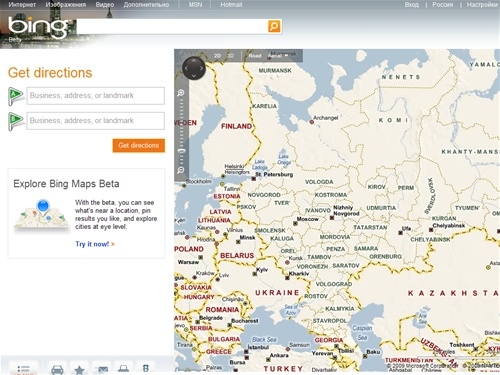Click the star favorites icon
The image size is (500, 375).
point(79,369)
